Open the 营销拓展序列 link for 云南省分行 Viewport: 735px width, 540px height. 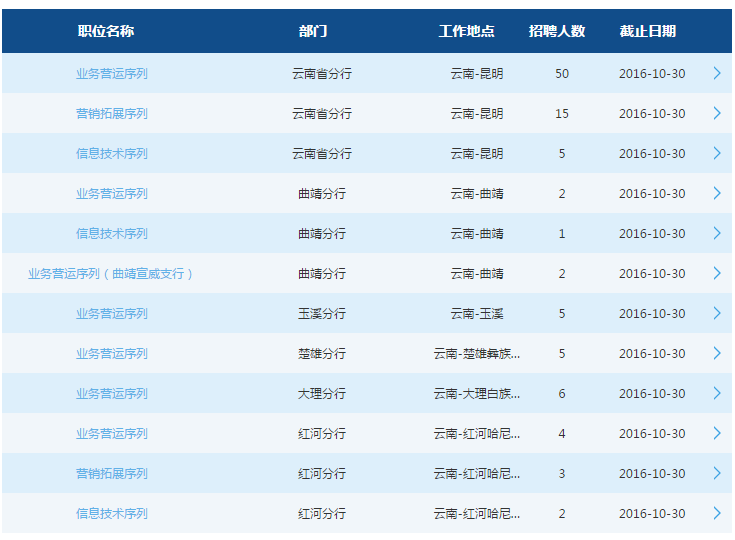112,114
